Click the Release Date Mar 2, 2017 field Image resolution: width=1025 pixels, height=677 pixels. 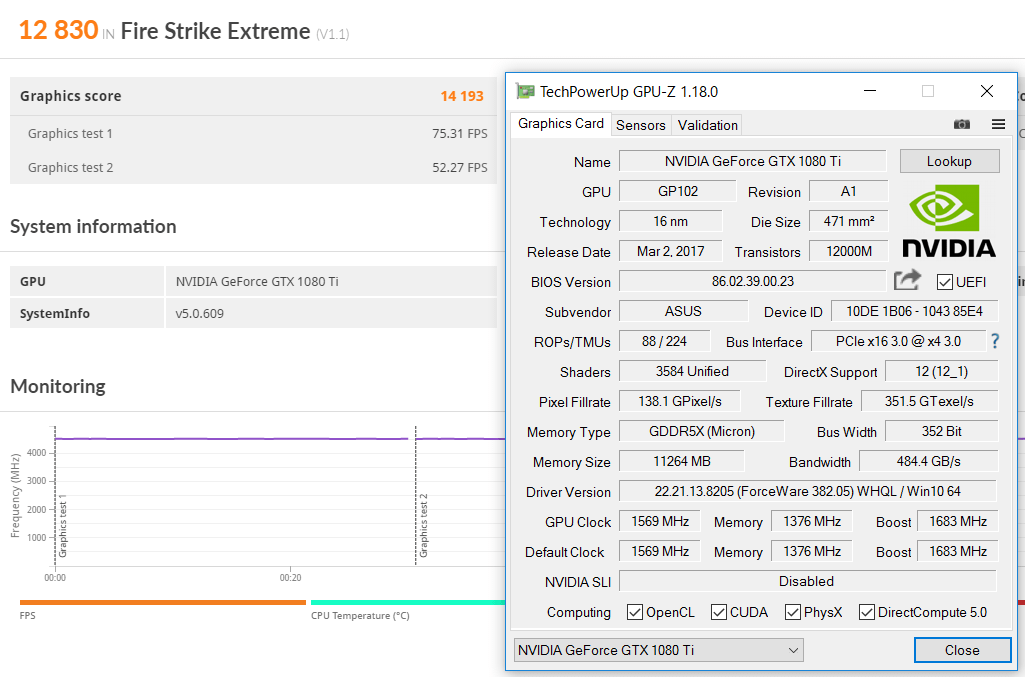tap(671, 252)
